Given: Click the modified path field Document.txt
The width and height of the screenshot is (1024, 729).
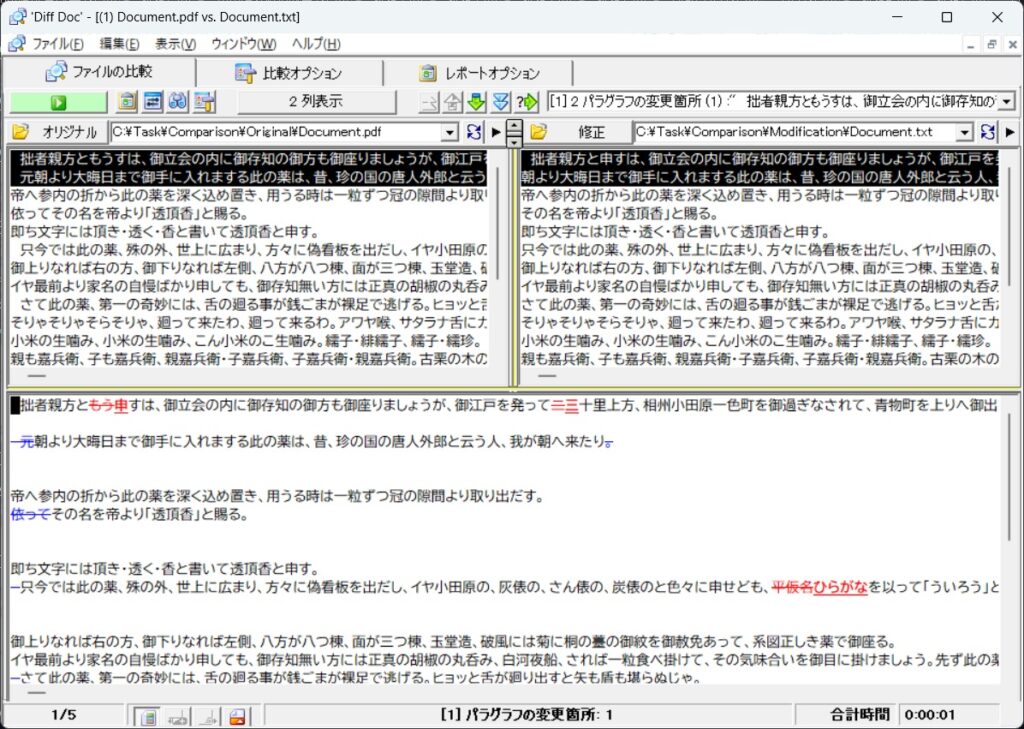Looking at the screenshot, I should point(795,132).
